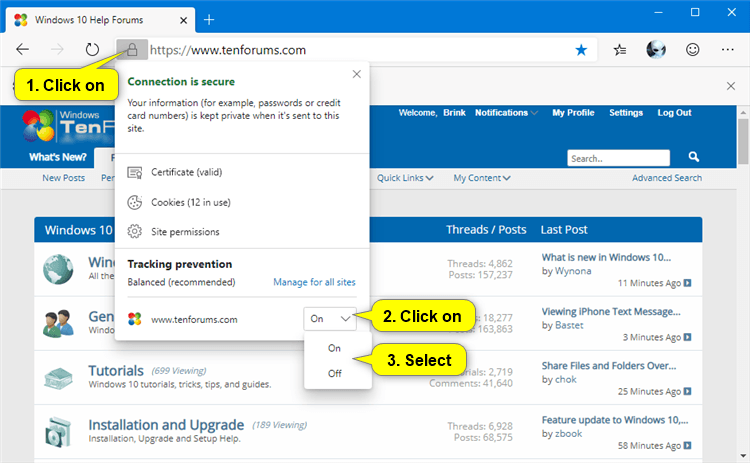Select On in the dropdown list
The image size is (750, 463).
tap(334, 348)
